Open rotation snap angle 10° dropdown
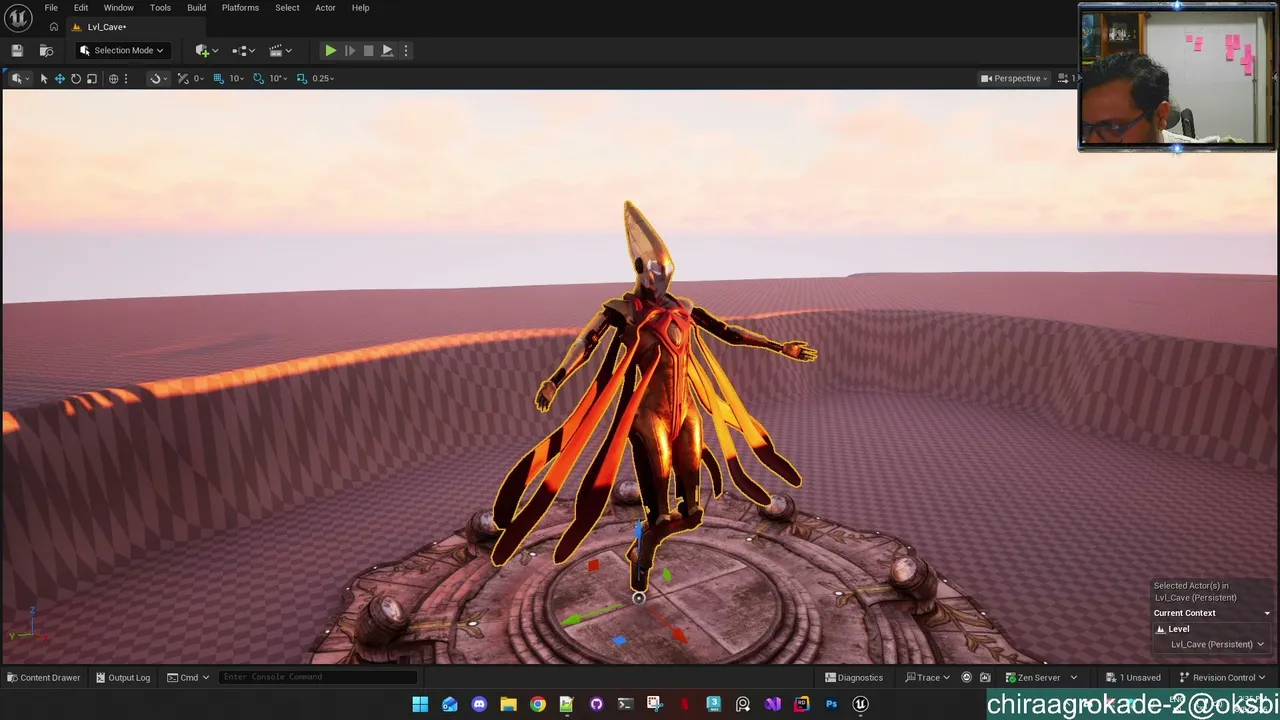Viewport: 1280px width, 720px height. (x=278, y=78)
